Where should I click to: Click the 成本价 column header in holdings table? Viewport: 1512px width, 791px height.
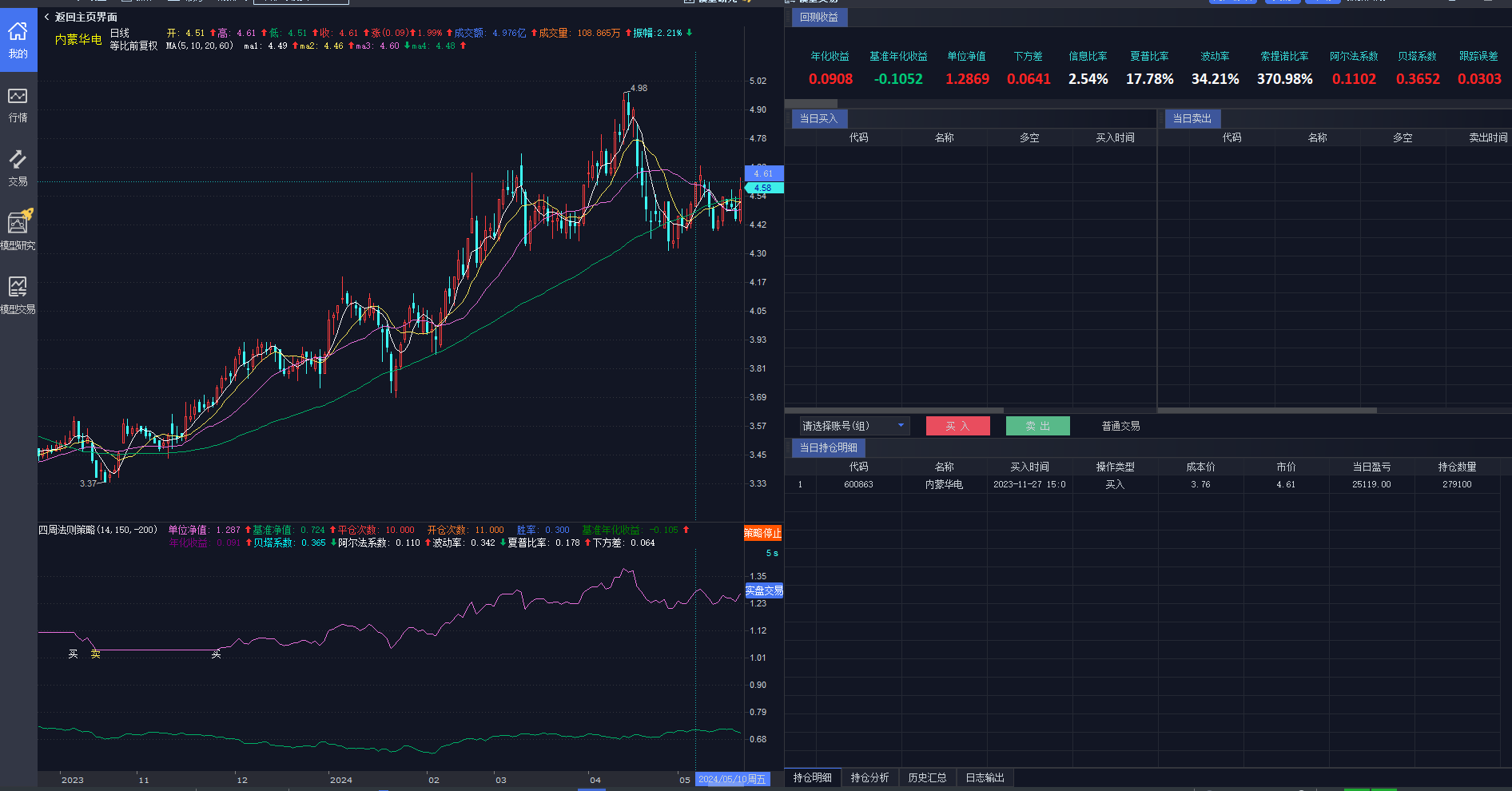1200,467
